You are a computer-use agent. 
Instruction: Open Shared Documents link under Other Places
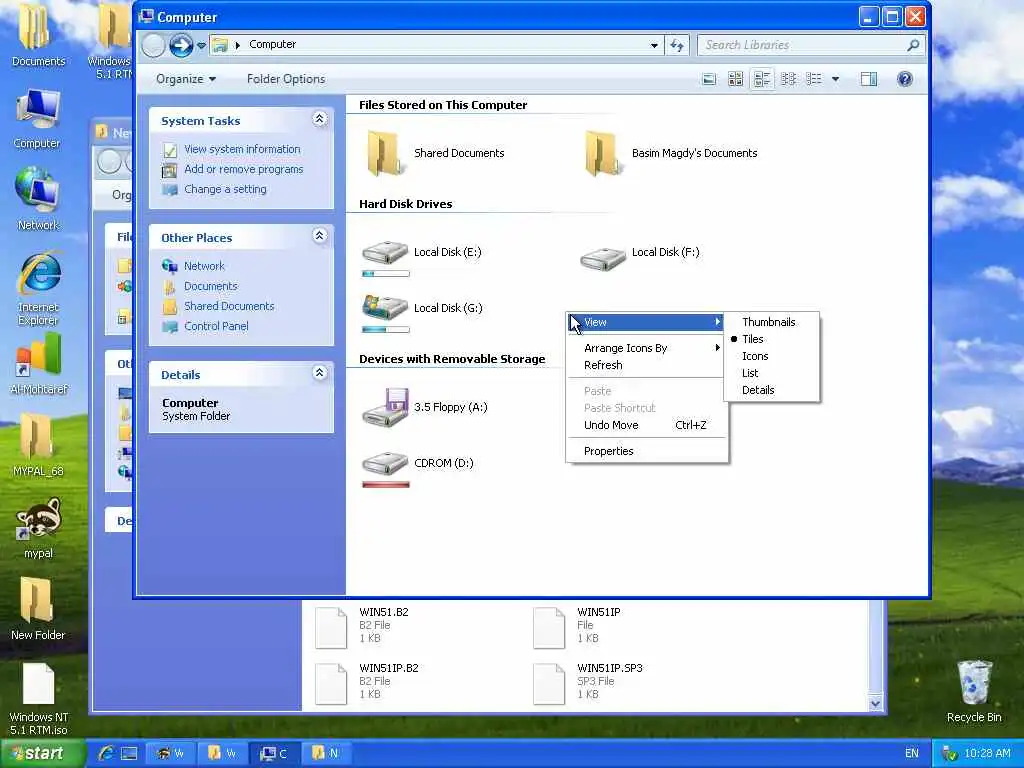(x=229, y=306)
